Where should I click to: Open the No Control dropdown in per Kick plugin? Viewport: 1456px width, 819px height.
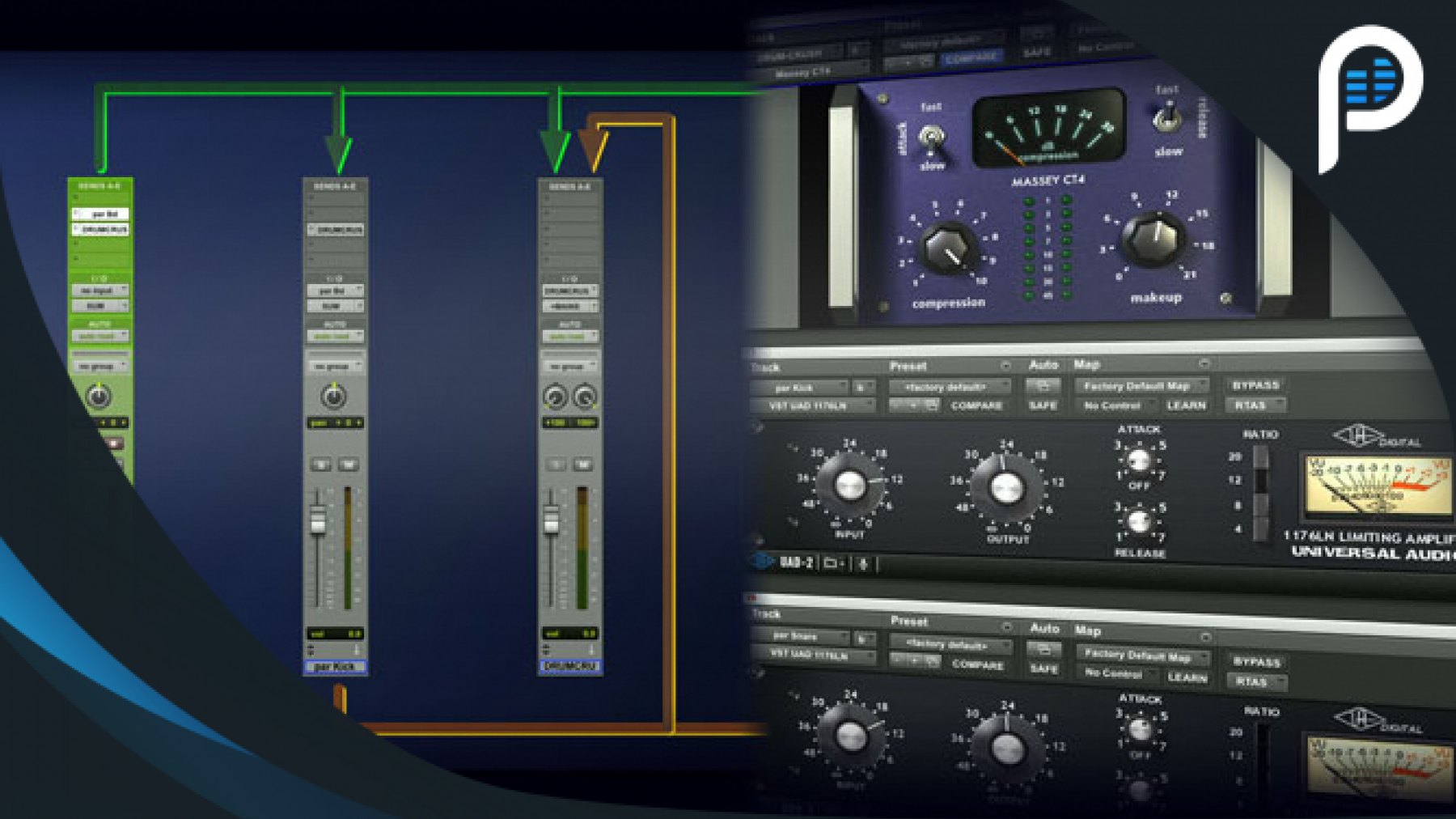pos(1116,405)
